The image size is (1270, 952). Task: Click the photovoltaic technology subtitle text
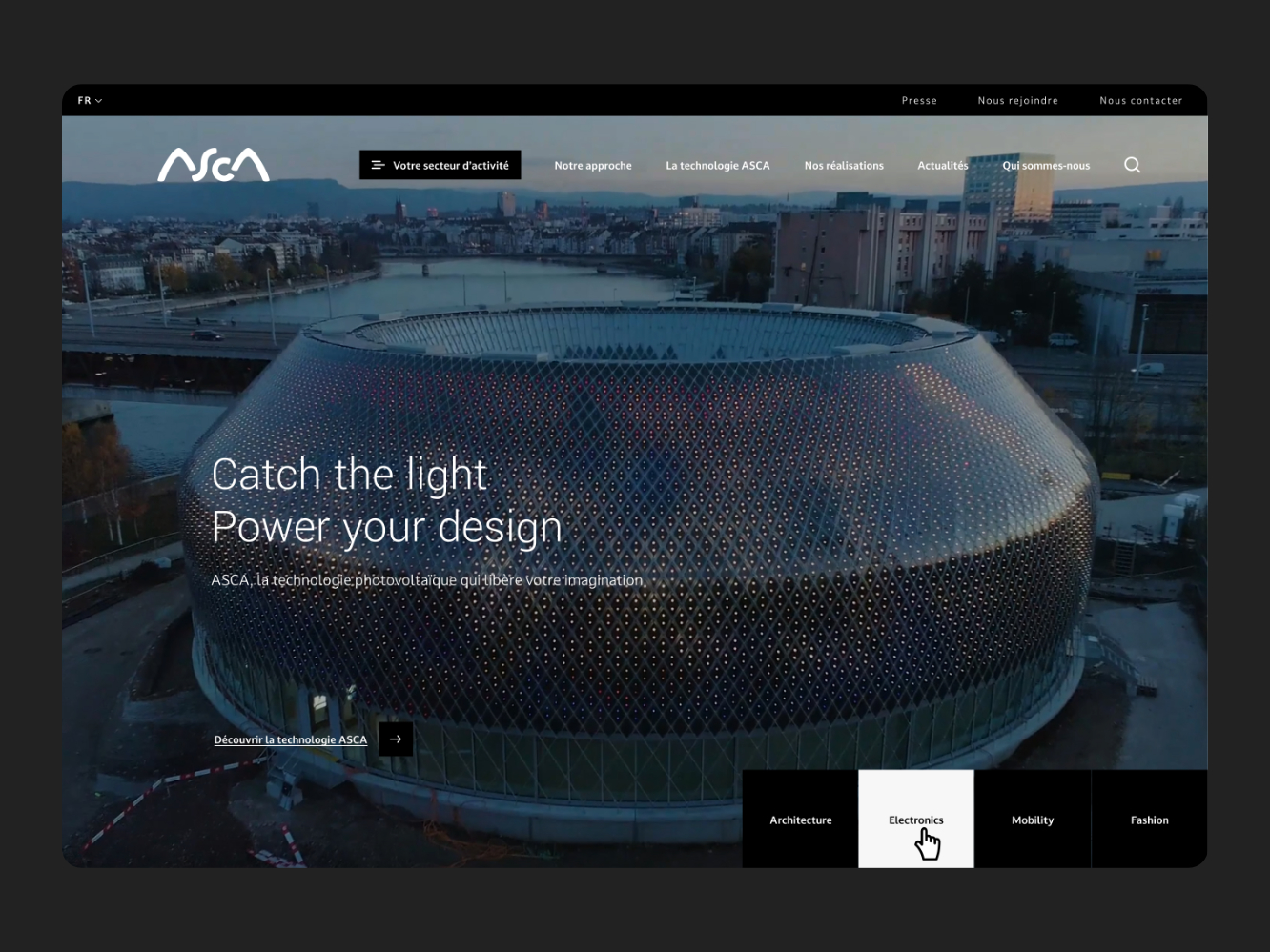tap(427, 580)
